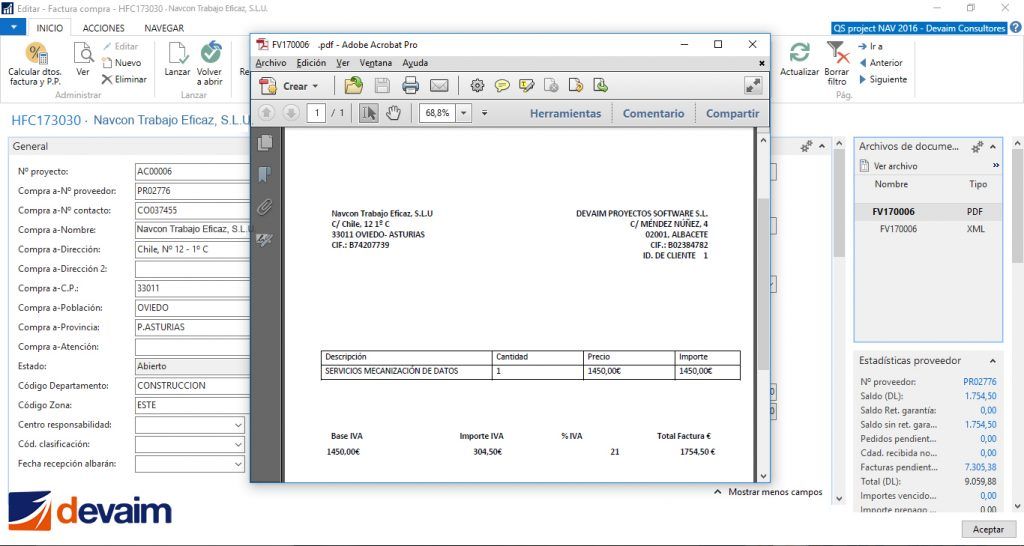Open the Archivo menu in Acrobat
Image resolution: width=1024 pixels, height=546 pixels.
pyautogui.click(x=270, y=63)
